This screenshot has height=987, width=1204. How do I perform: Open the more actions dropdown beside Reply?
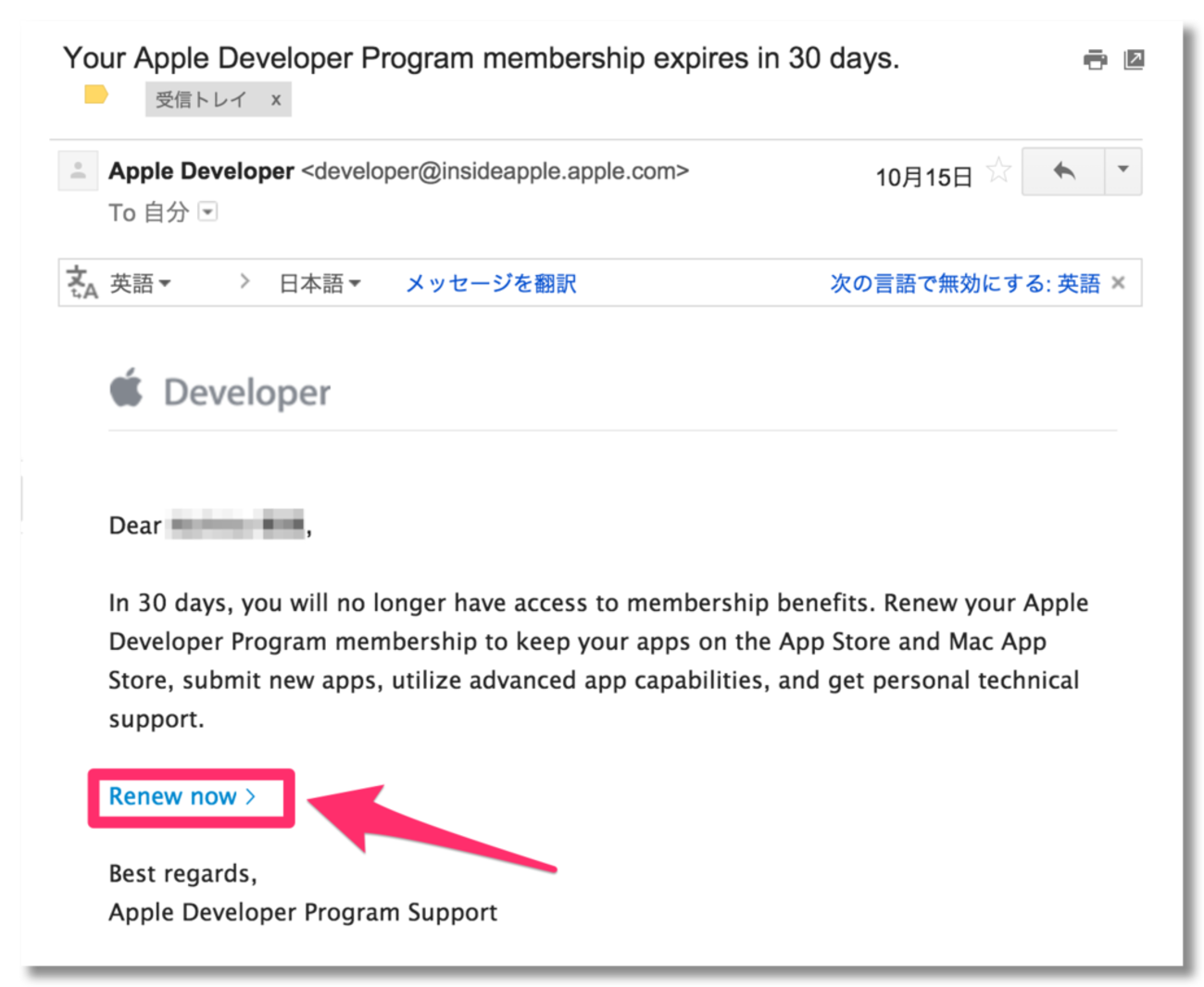[1122, 171]
